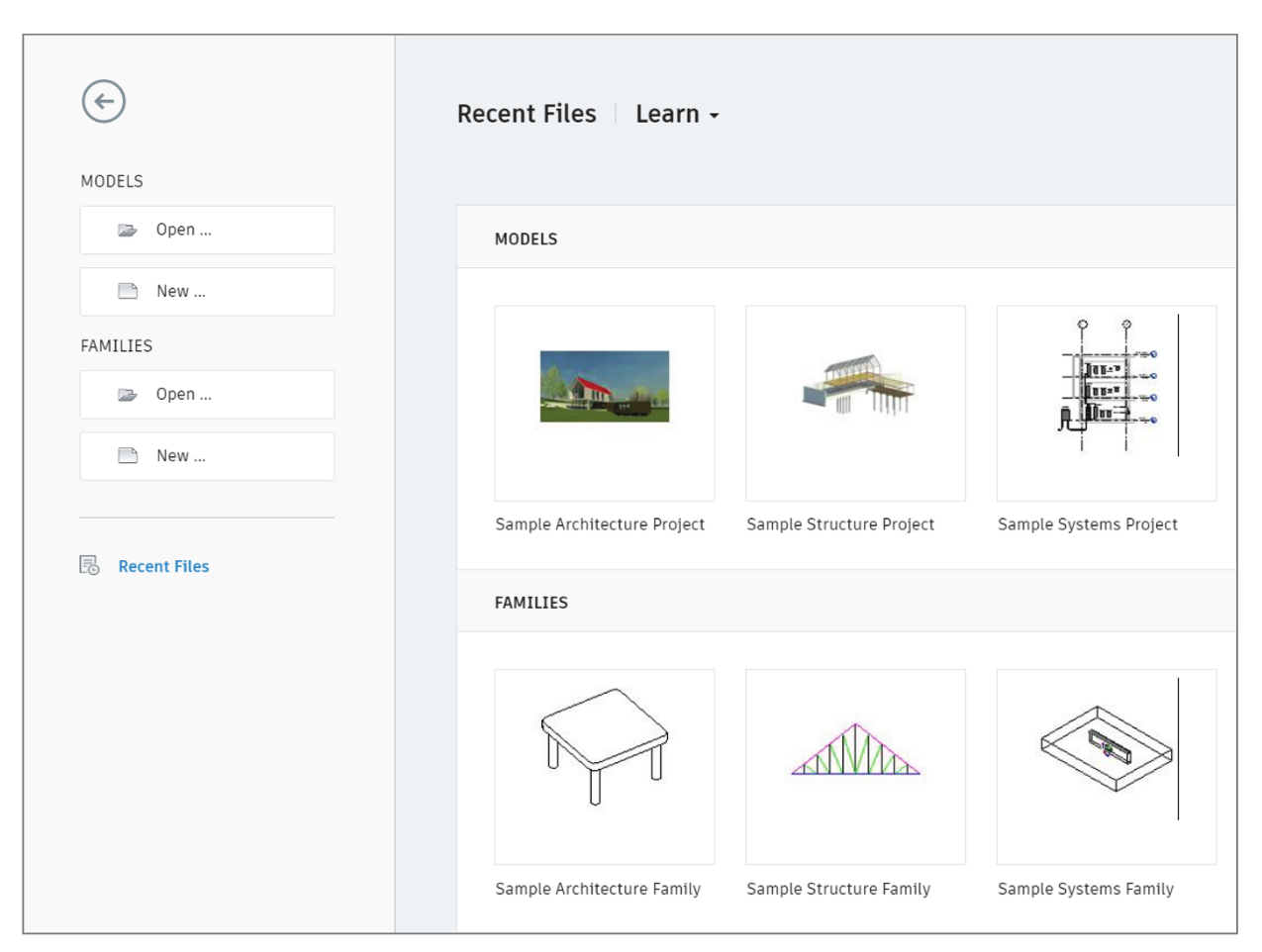Click the back arrow navigation icon
This screenshot has height=952, width=1262.
coord(106,102)
